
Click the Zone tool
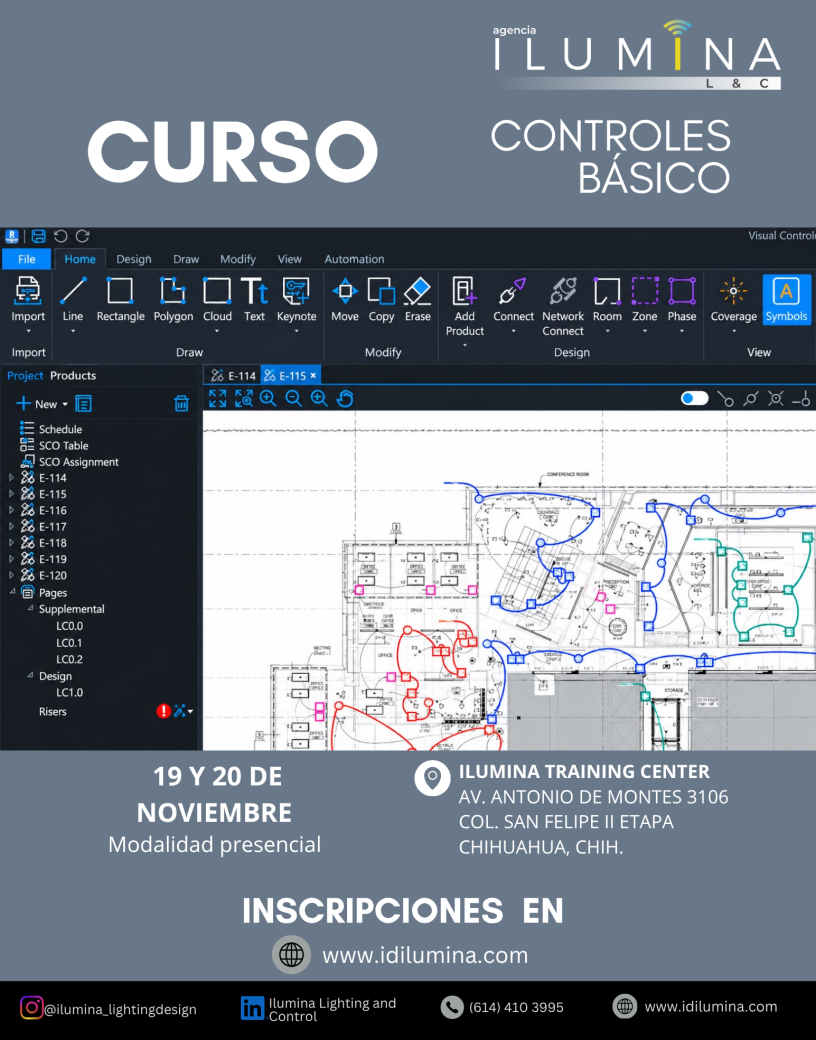point(645,300)
